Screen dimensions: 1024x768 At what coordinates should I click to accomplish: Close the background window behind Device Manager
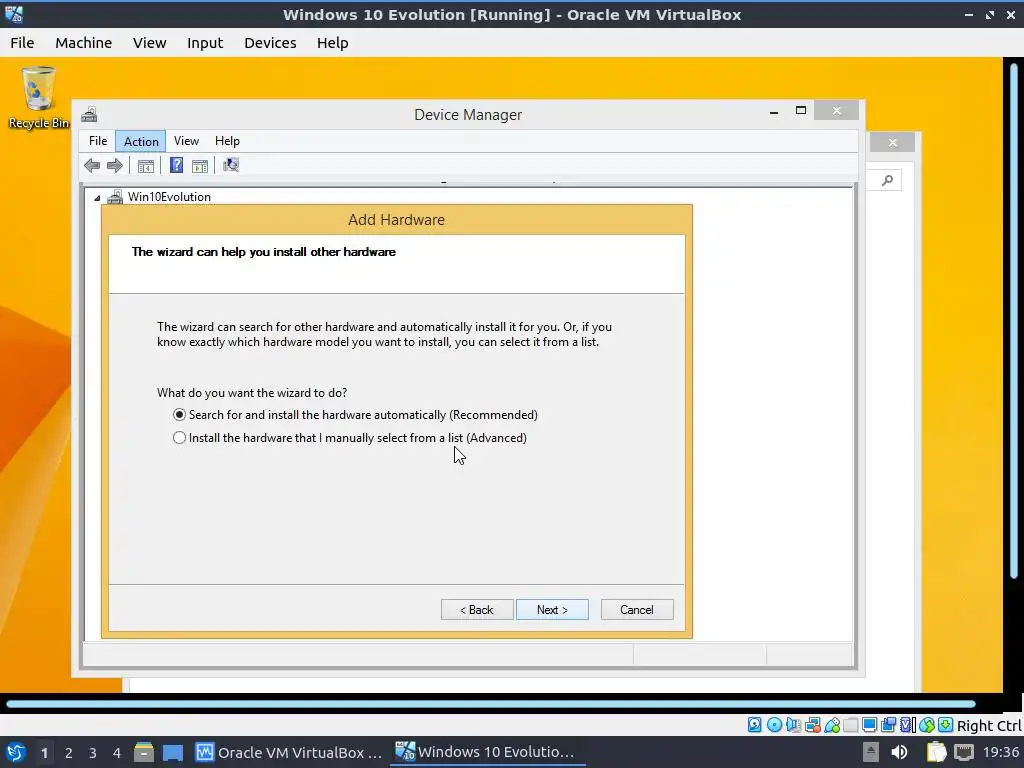pos(893,142)
